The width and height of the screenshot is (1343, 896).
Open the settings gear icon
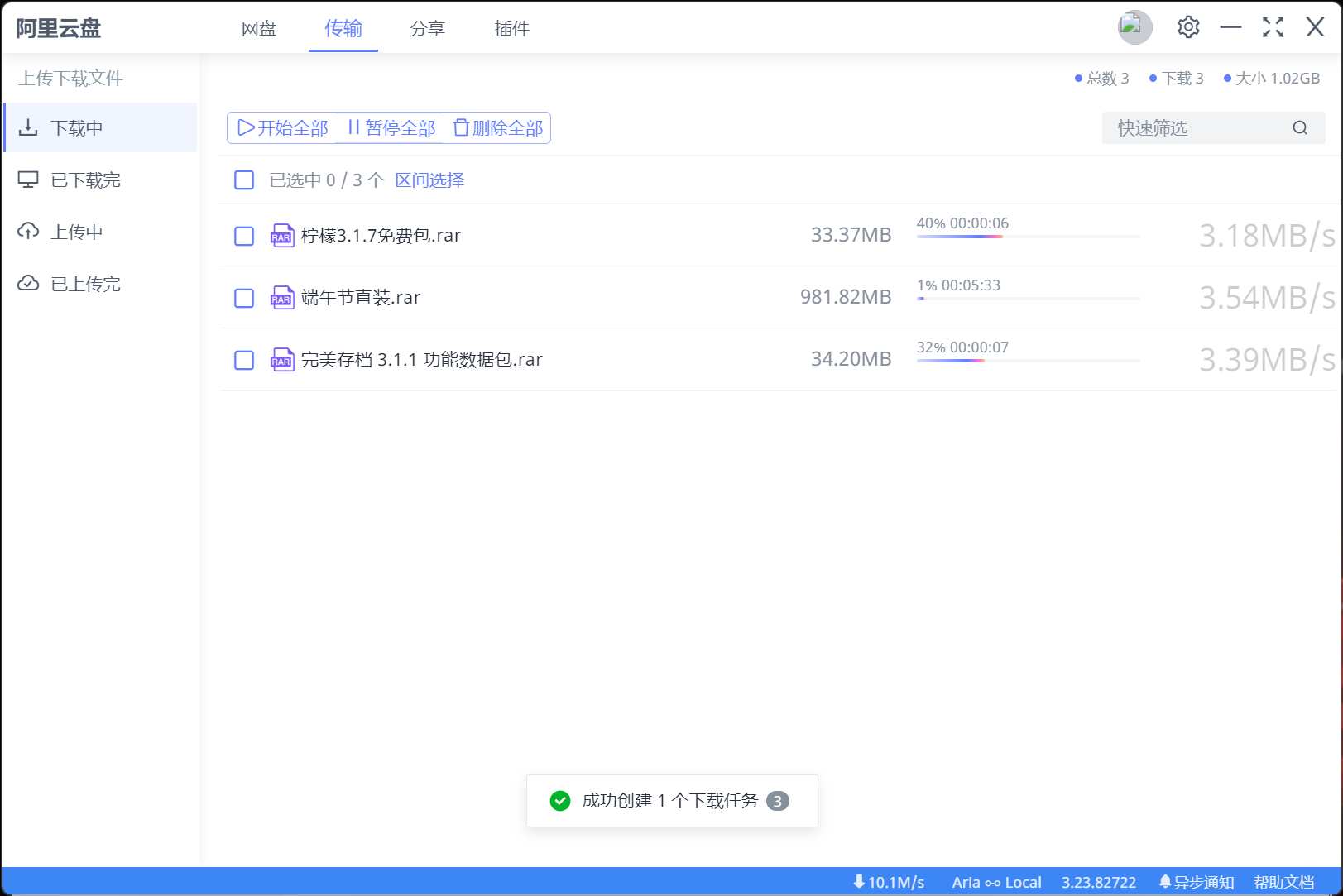click(x=1188, y=27)
